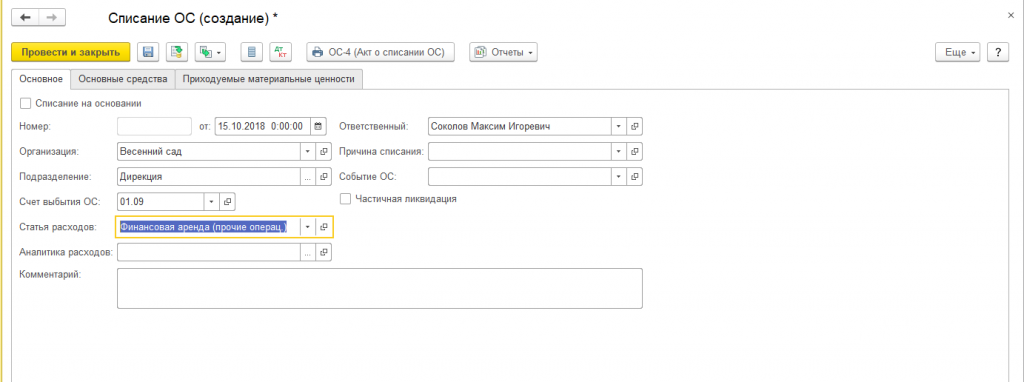Click the empty Событие ОС field
Viewport: 1024px width, 382px height.
[520, 177]
